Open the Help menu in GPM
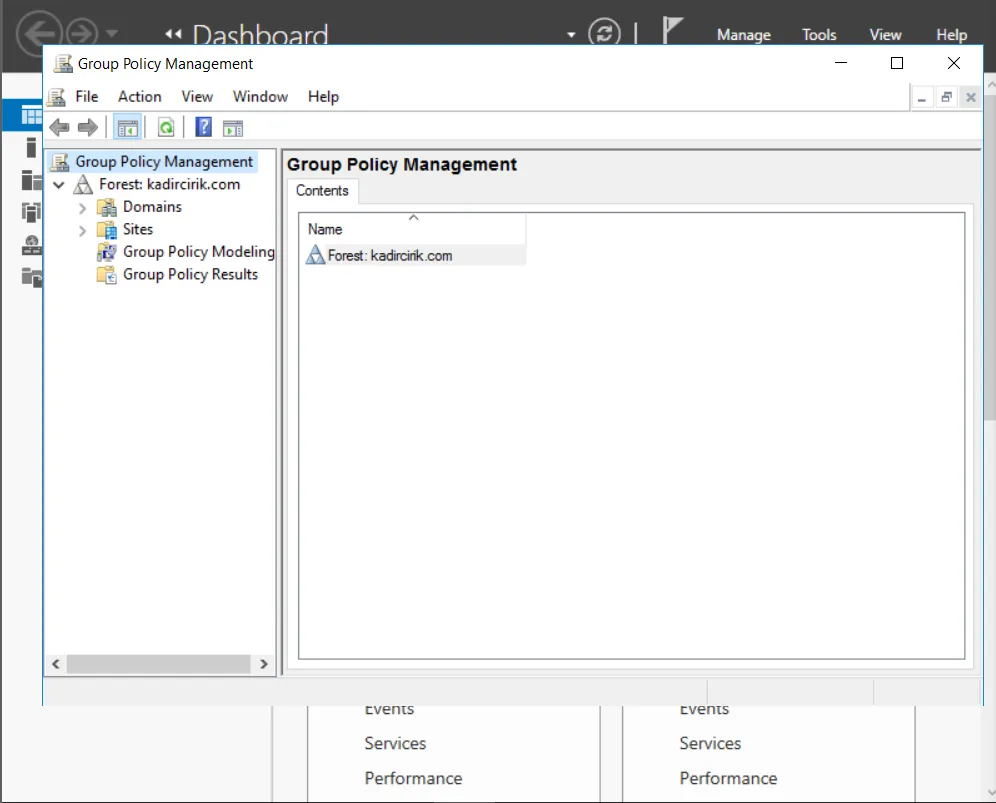996x803 pixels. (x=323, y=97)
